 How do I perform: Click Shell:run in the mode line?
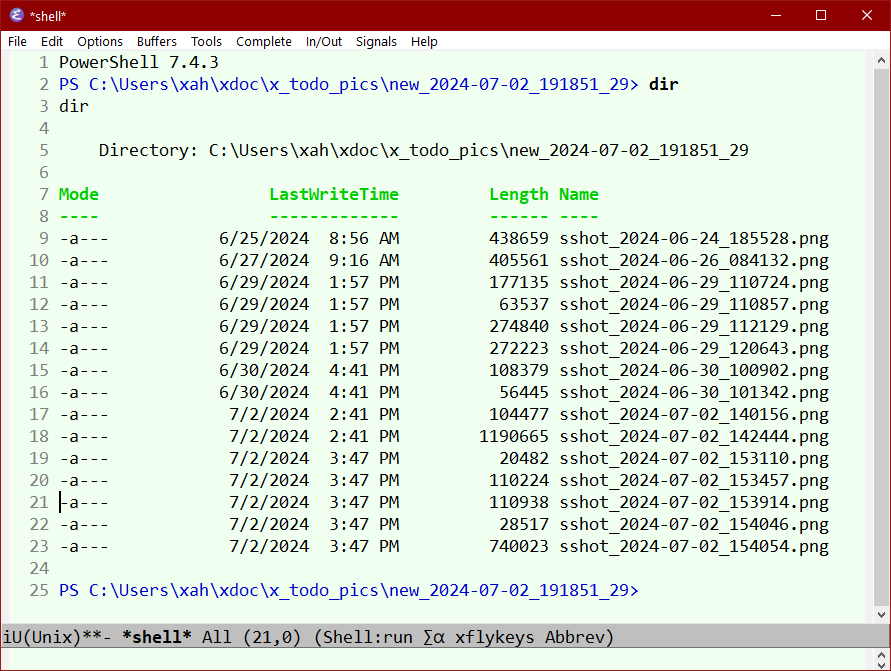(x=368, y=637)
